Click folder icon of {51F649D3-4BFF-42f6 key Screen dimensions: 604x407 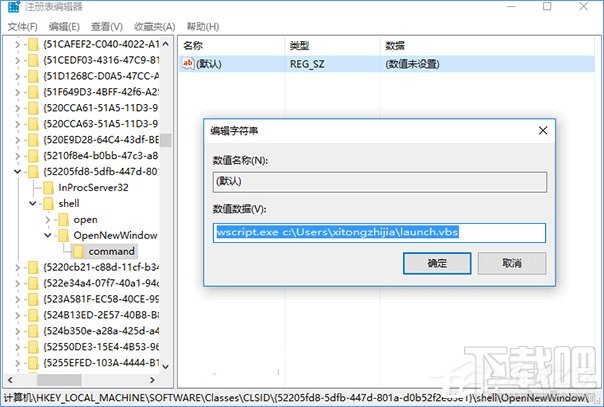(x=34, y=92)
